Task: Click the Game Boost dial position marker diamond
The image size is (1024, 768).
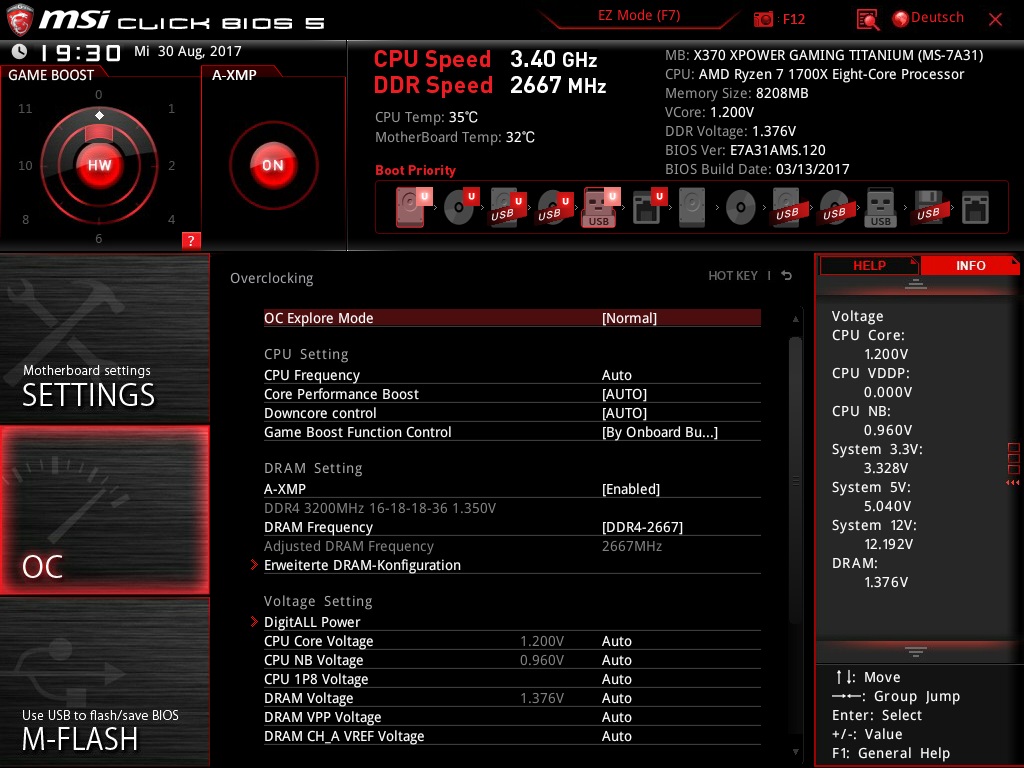Action: click(99, 116)
